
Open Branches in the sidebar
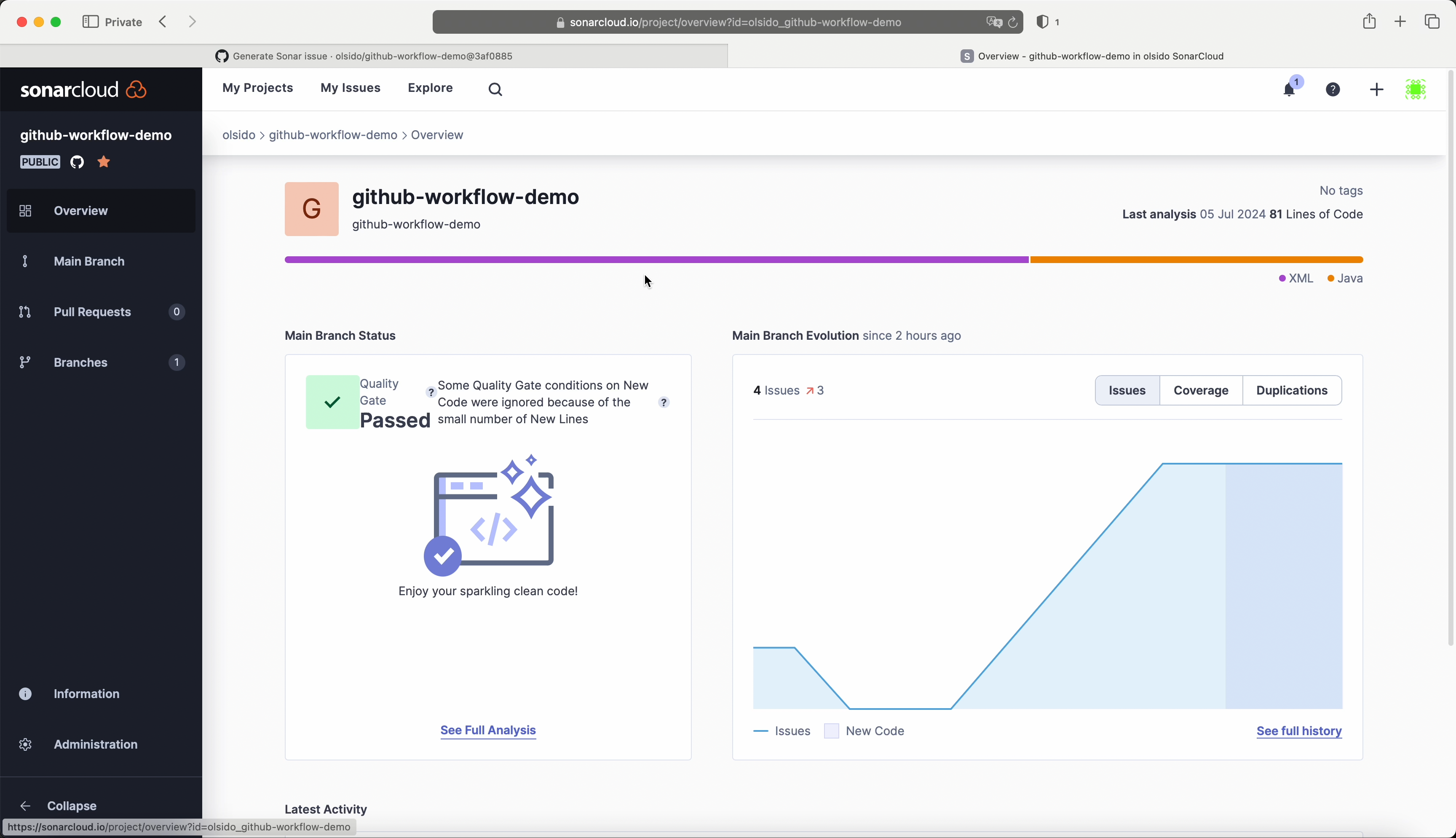[x=80, y=363]
